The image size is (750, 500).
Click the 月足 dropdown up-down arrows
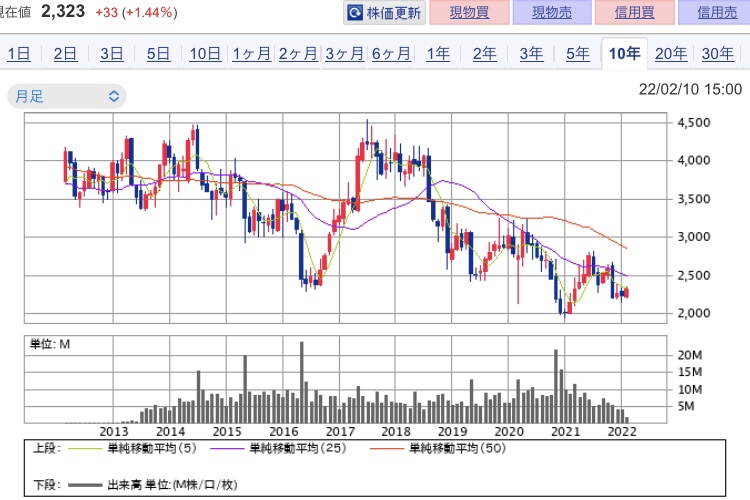(x=114, y=96)
